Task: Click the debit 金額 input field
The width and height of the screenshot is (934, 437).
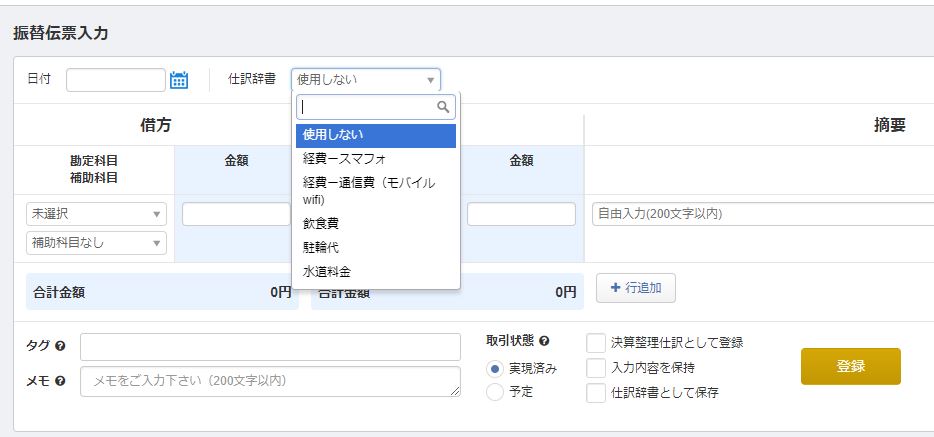Action: [236, 214]
